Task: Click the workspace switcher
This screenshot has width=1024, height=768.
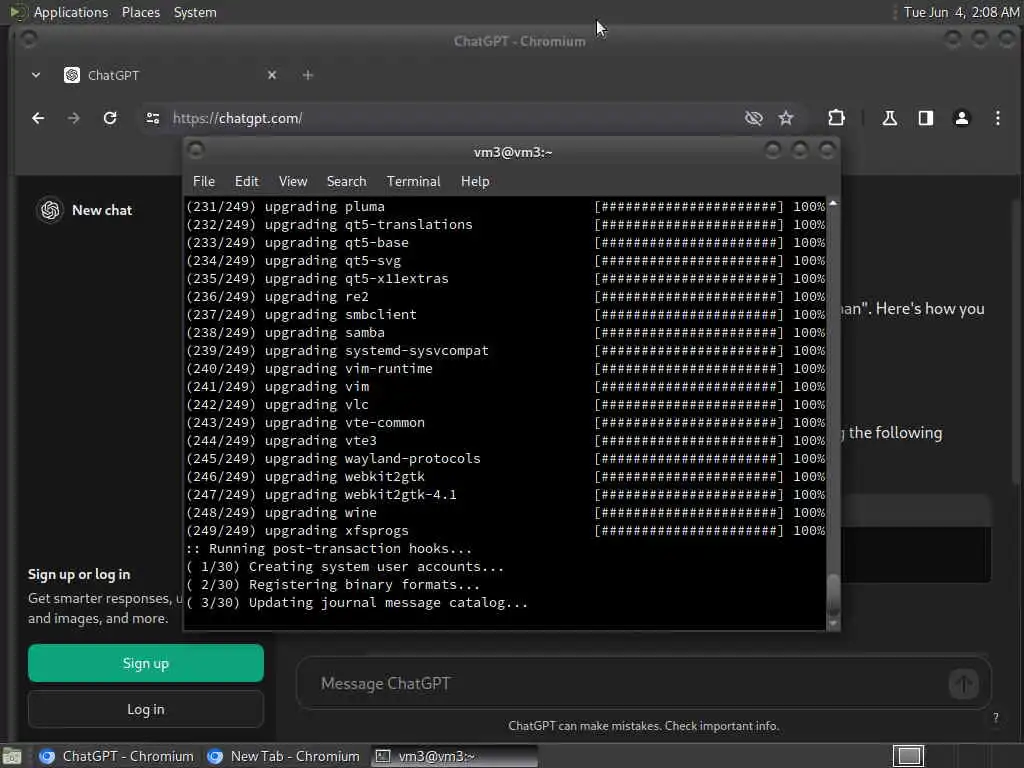Action: click(x=908, y=756)
